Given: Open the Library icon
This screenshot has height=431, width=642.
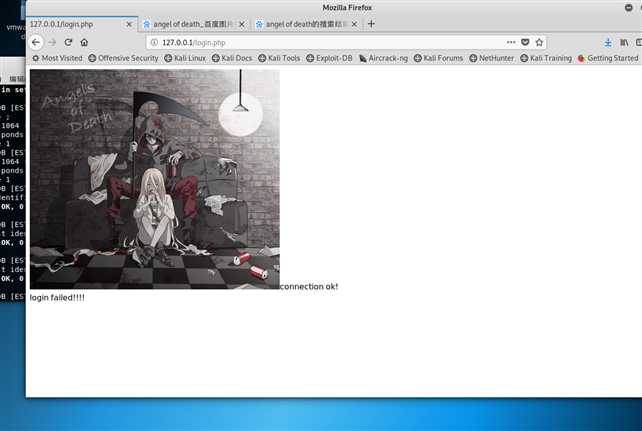Looking at the screenshot, I should coord(624,42).
